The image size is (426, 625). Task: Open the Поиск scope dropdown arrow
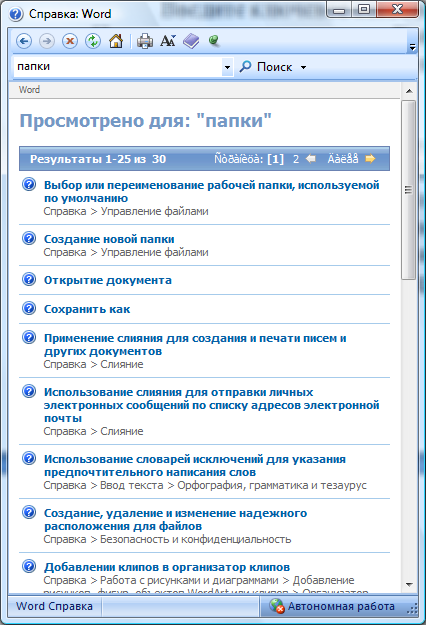click(303, 67)
